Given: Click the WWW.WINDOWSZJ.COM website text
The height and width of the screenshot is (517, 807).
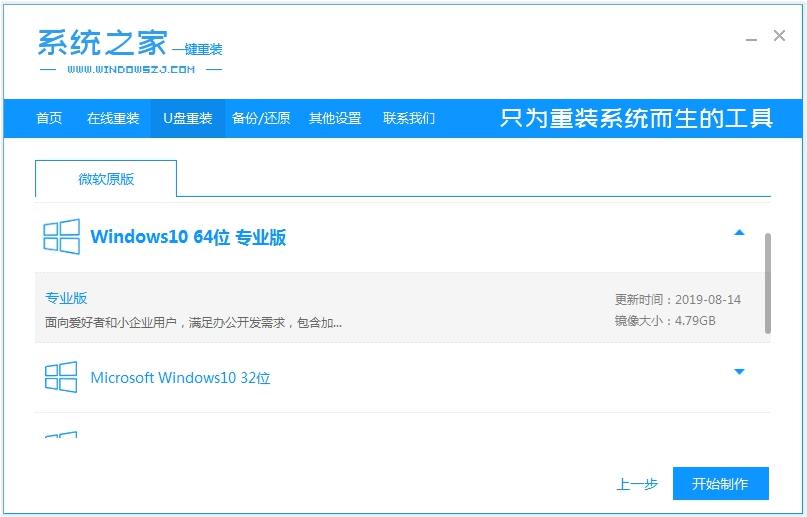Looking at the screenshot, I should tap(131, 69).
